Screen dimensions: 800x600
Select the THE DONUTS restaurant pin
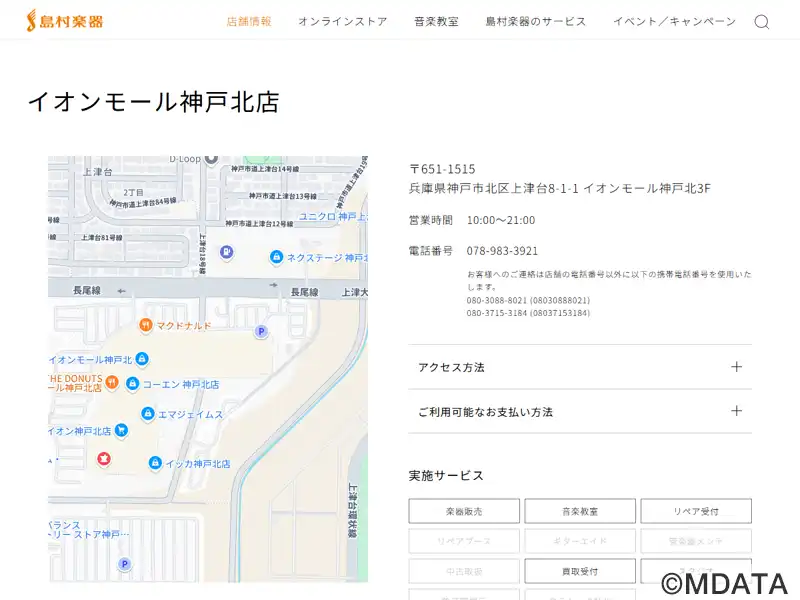[112, 382]
